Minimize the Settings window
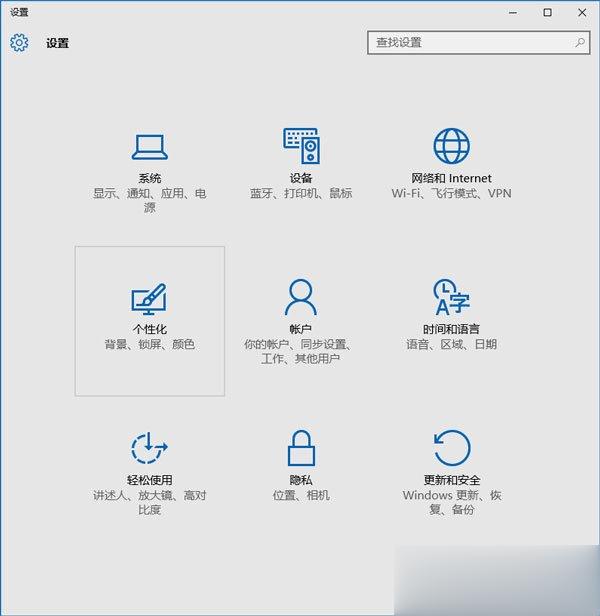Viewport: 600px width, 616px height. [513, 13]
